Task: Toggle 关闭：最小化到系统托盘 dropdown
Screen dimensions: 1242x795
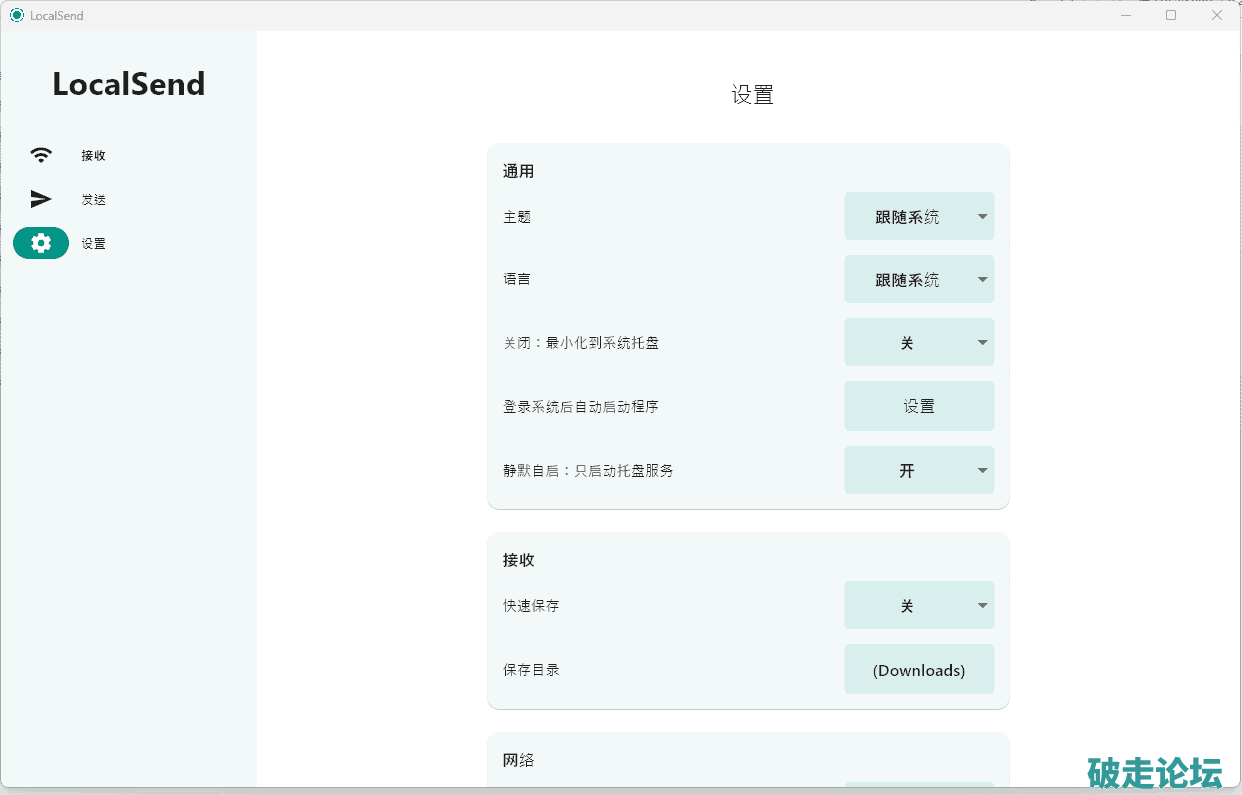Action: click(918, 343)
